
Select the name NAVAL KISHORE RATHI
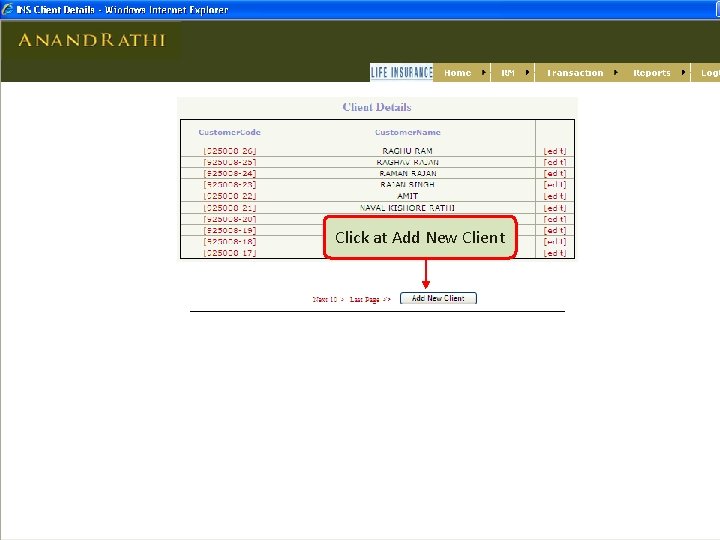coord(407,208)
